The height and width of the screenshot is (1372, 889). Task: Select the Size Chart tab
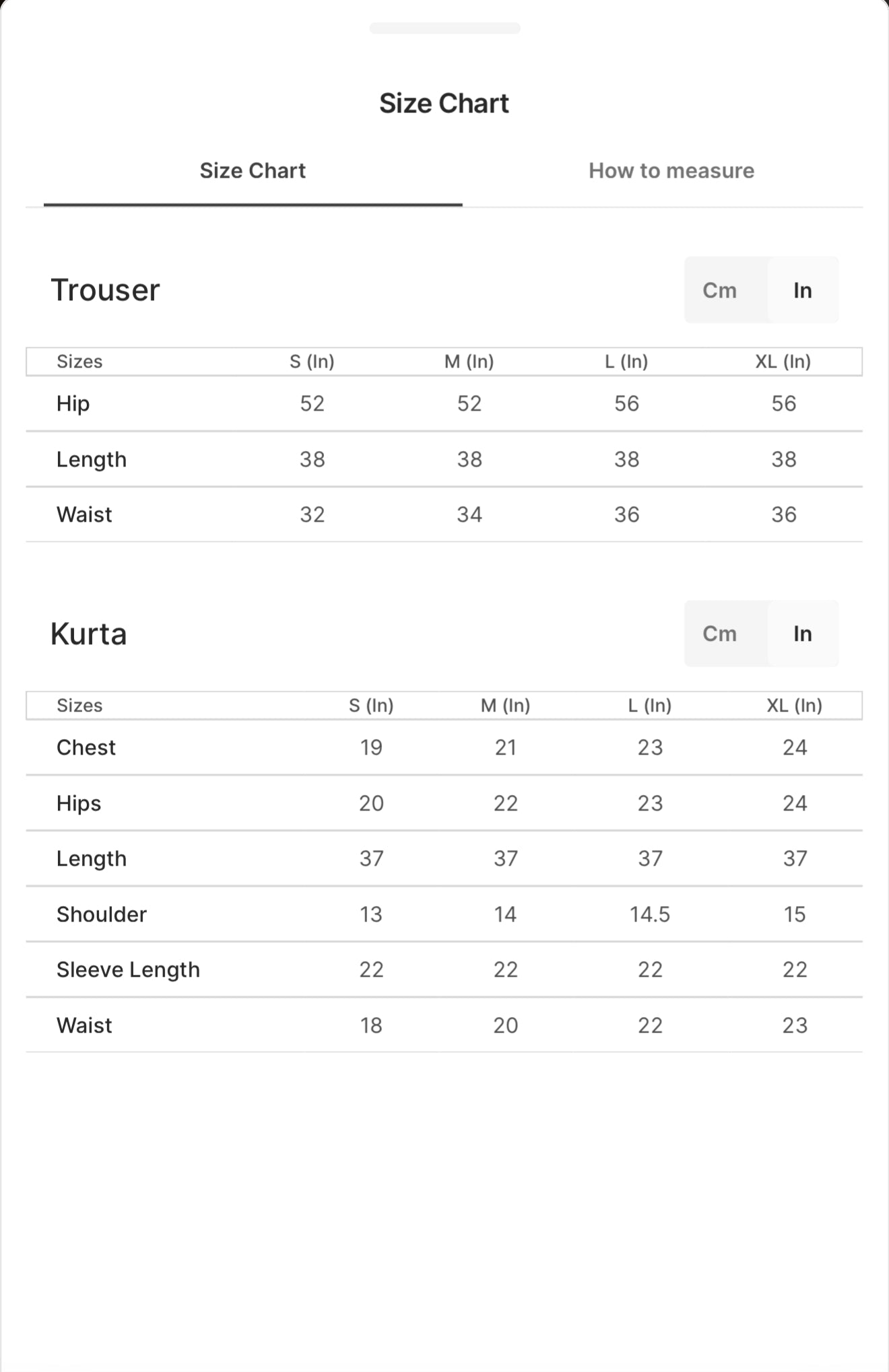[253, 171]
